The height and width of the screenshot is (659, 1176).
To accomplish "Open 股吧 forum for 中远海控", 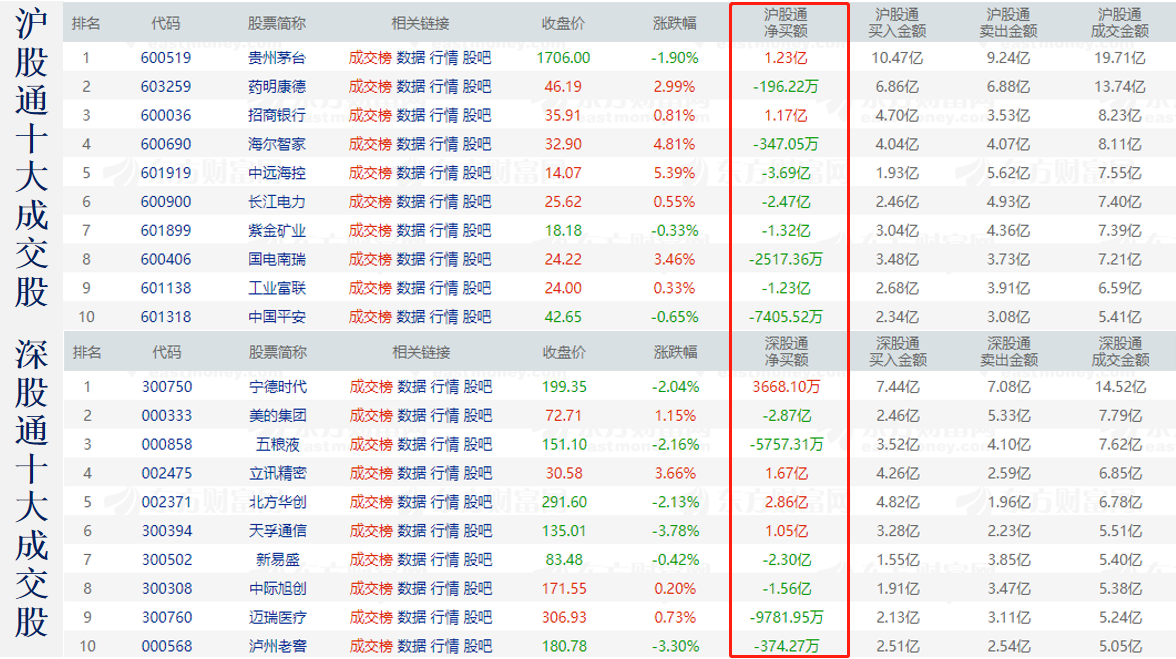I will [x=478, y=173].
